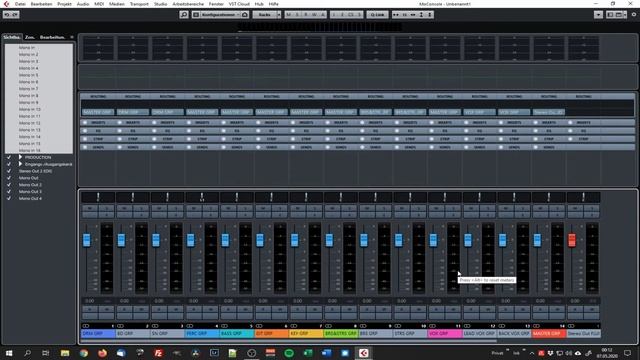The width and height of the screenshot is (640, 360).
Task: Open FileZilla from the Windows taskbar
Action: [158, 353]
